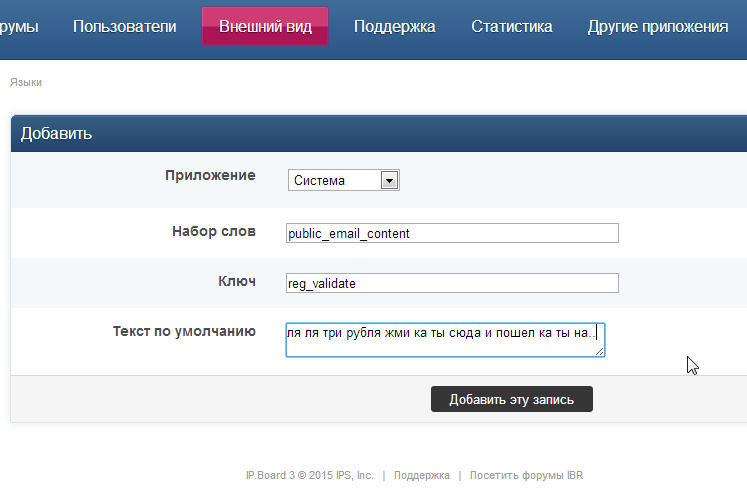Click inside the default text textarea
The width and height of the screenshot is (747, 490).
point(444,338)
